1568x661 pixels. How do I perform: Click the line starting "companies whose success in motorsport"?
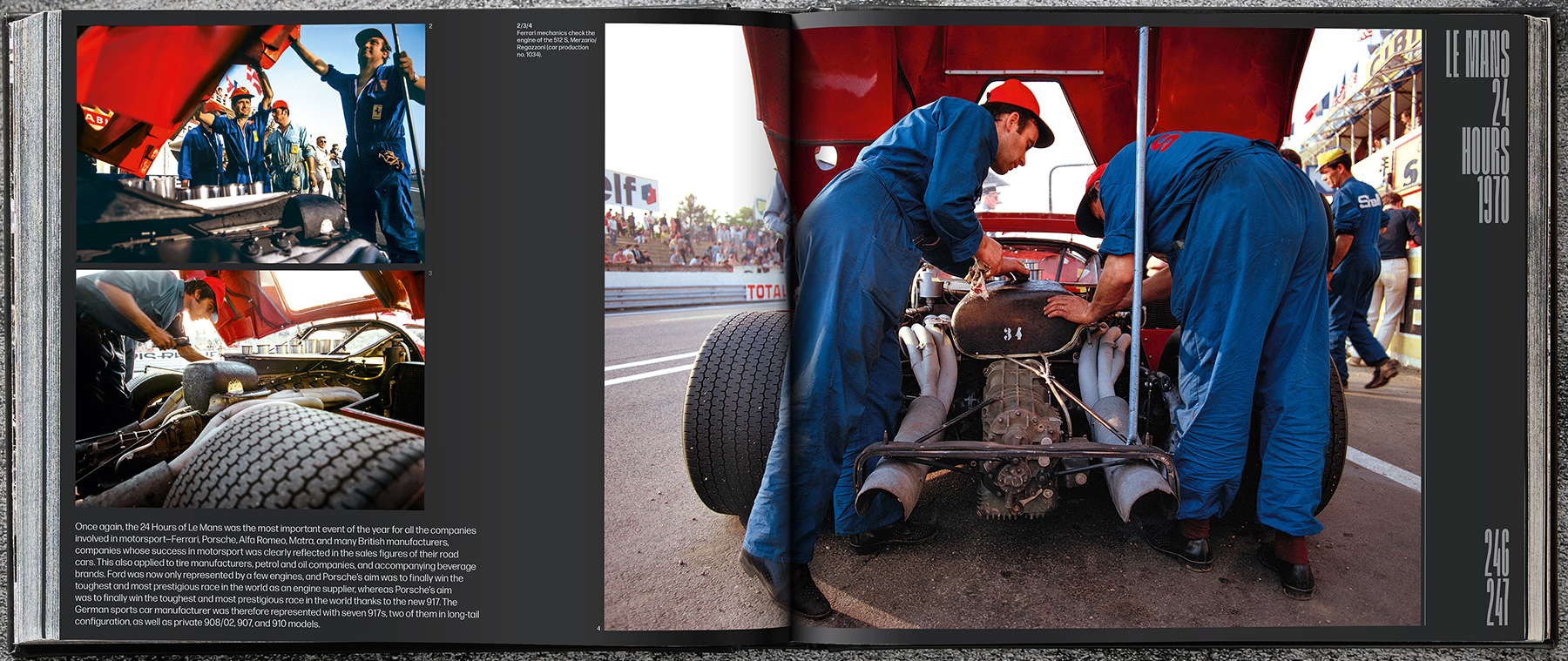click(x=267, y=553)
